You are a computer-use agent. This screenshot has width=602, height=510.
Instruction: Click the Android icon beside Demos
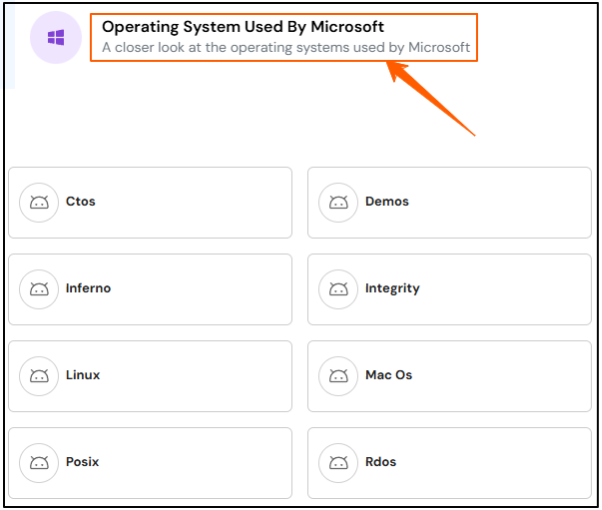(x=338, y=202)
